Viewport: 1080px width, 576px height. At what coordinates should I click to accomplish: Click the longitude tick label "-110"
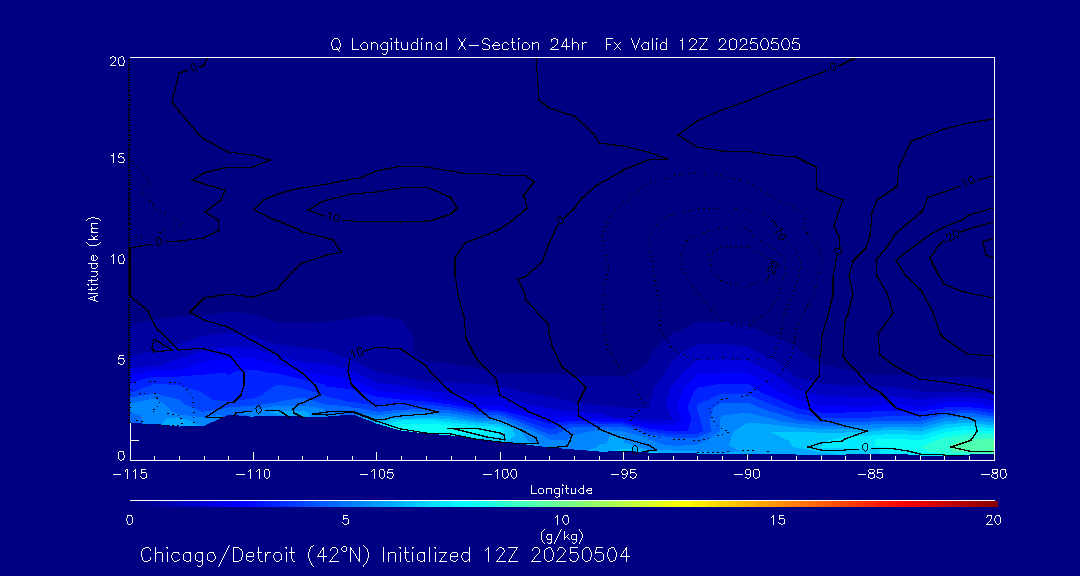pyautogui.click(x=253, y=475)
